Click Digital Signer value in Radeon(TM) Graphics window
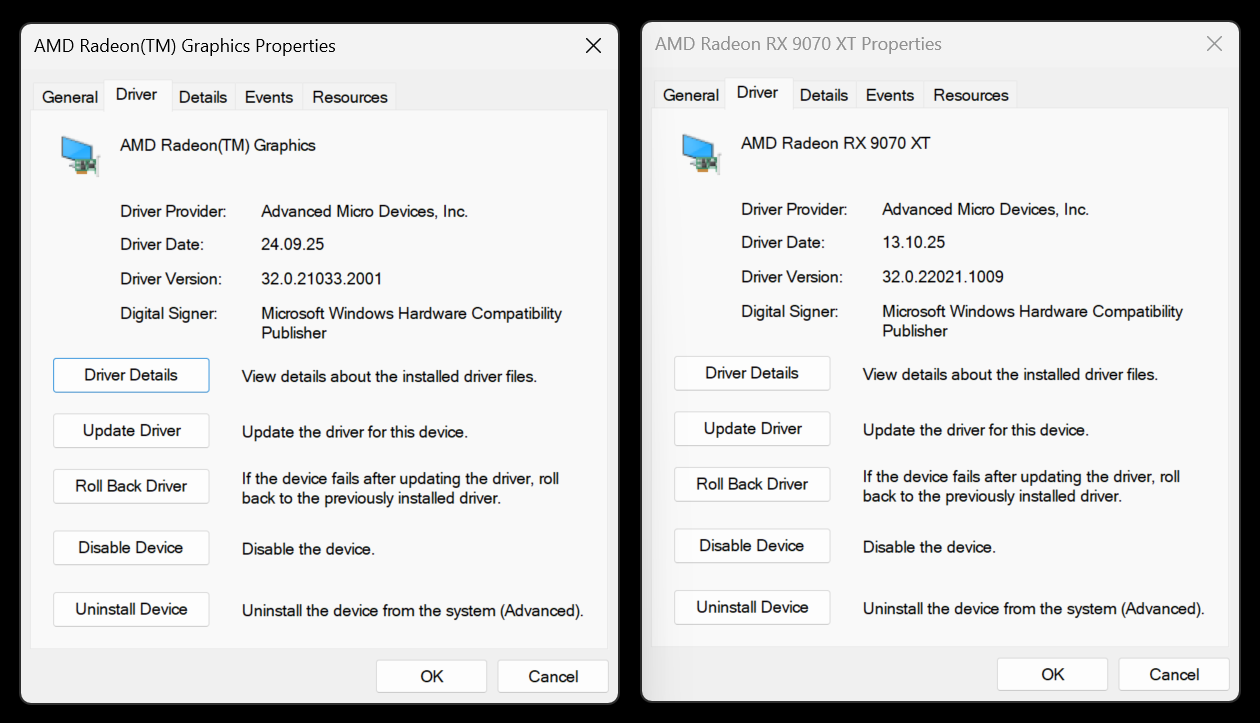The height and width of the screenshot is (723, 1260). [x=412, y=323]
